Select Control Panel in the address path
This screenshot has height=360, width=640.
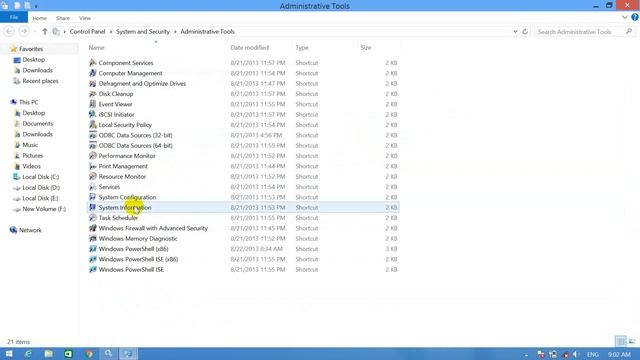point(87,31)
